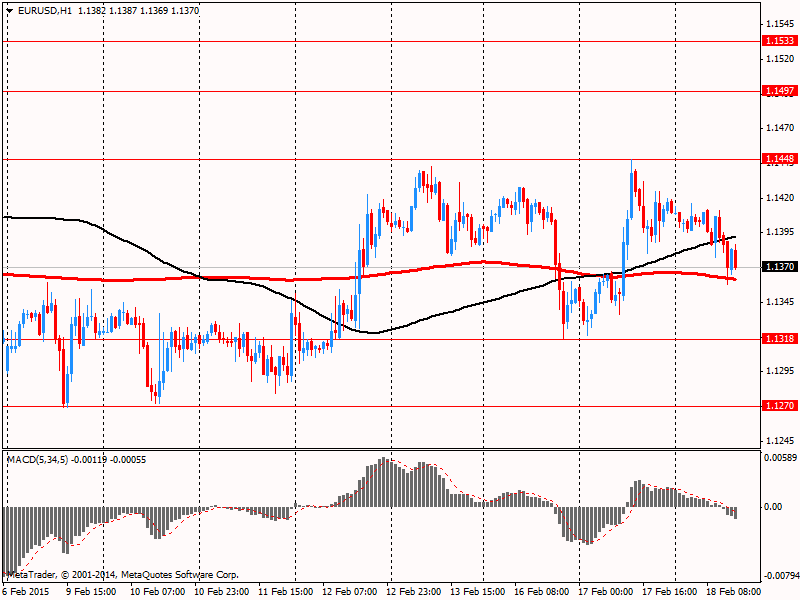Click the 1.1520 price scale value
The height and width of the screenshot is (600, 800).
pos(780,59)
